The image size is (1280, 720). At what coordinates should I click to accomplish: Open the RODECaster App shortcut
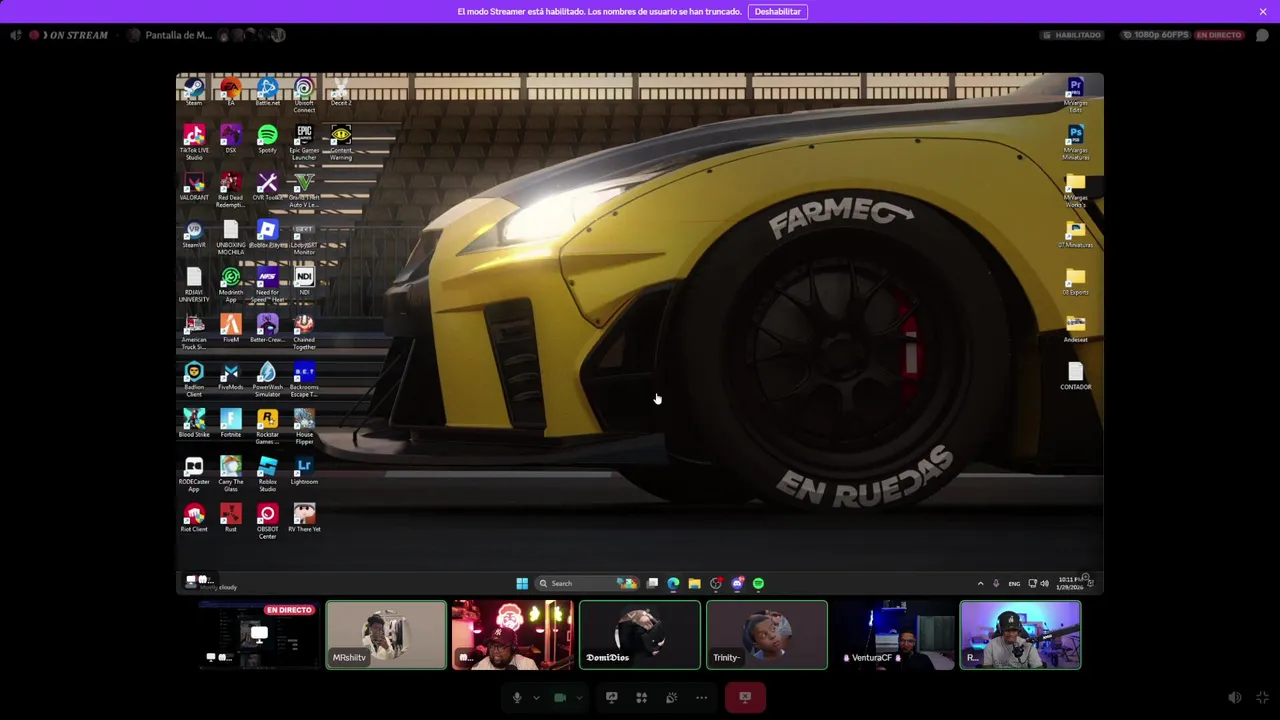tap(194, 474)
